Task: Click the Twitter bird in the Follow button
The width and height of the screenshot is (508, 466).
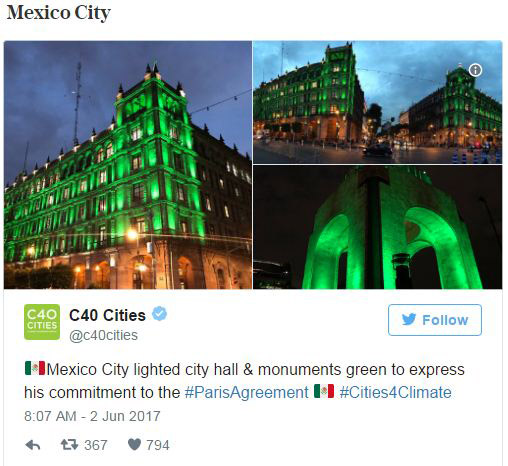Action: point(409,319)
